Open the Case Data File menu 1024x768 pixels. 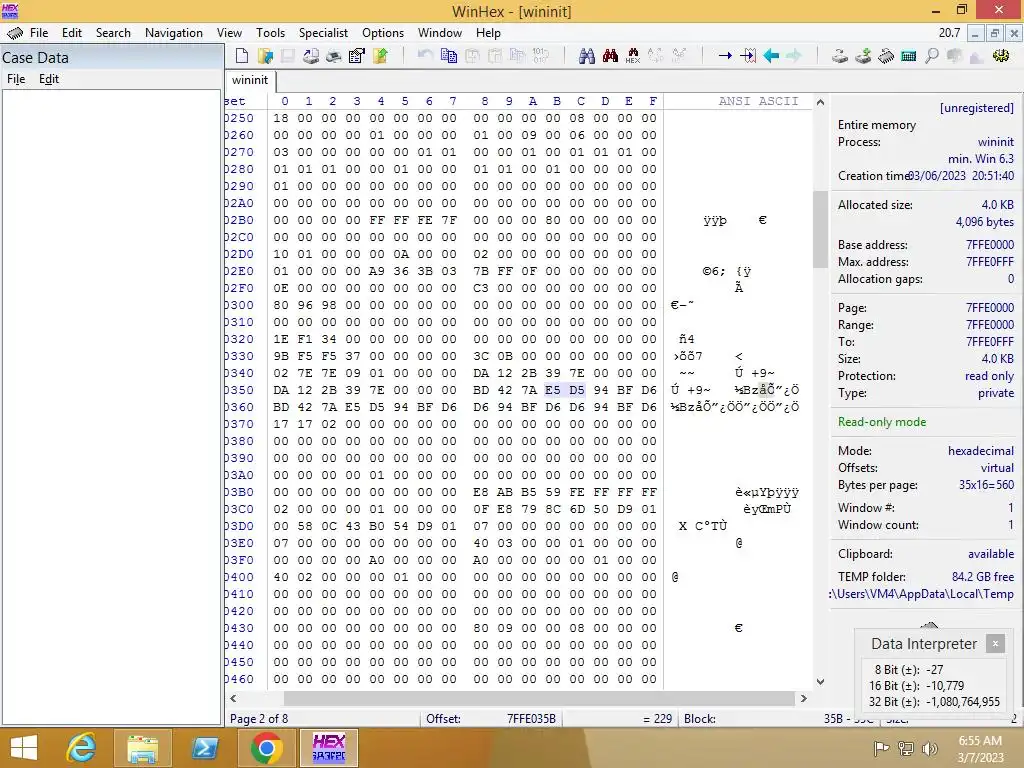(x=16, y=79)
